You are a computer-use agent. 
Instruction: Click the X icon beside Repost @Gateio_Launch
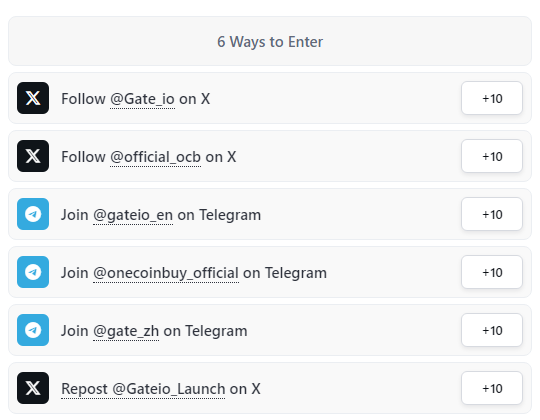click(x=33, y=388)
